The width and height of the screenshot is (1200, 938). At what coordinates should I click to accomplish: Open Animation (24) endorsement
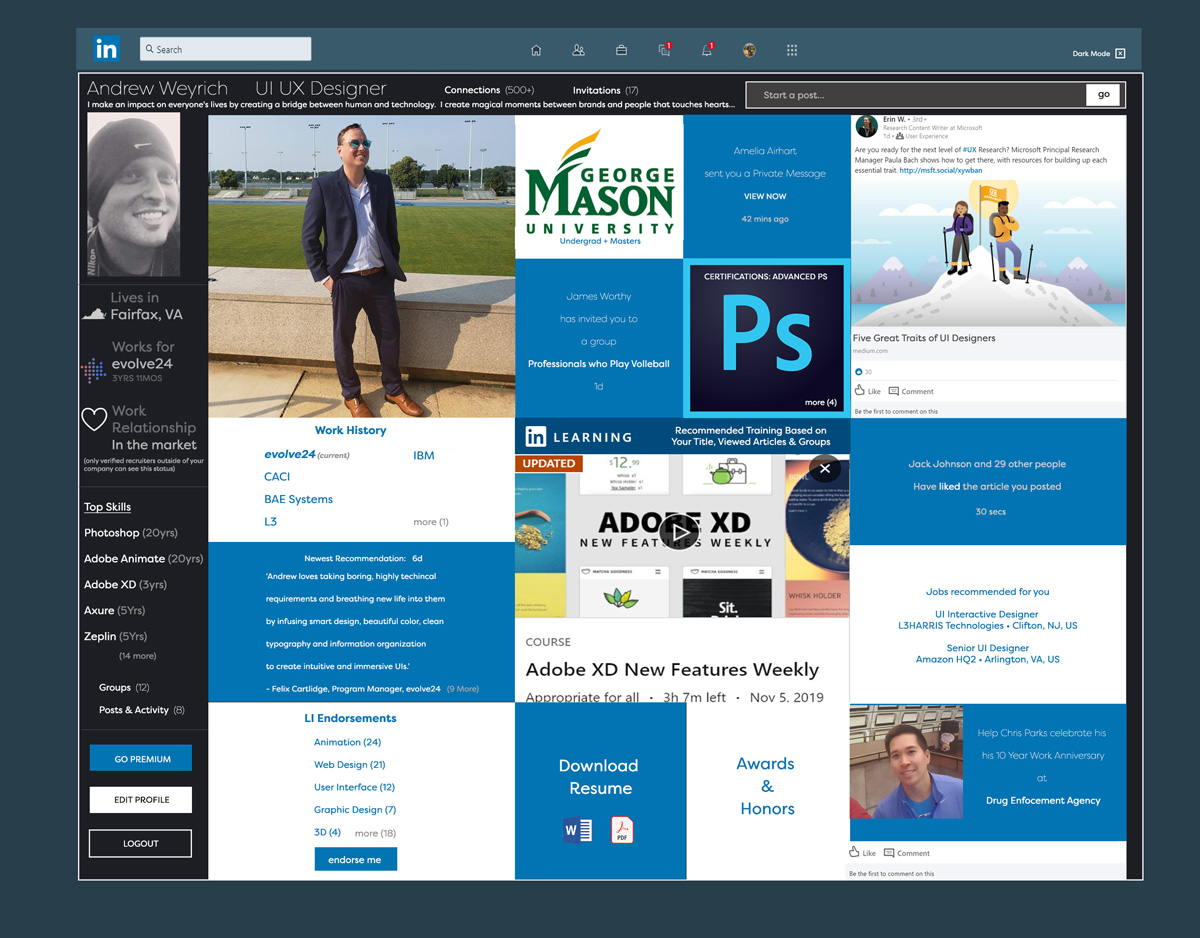pyautogui.click(x=347, y=742)
